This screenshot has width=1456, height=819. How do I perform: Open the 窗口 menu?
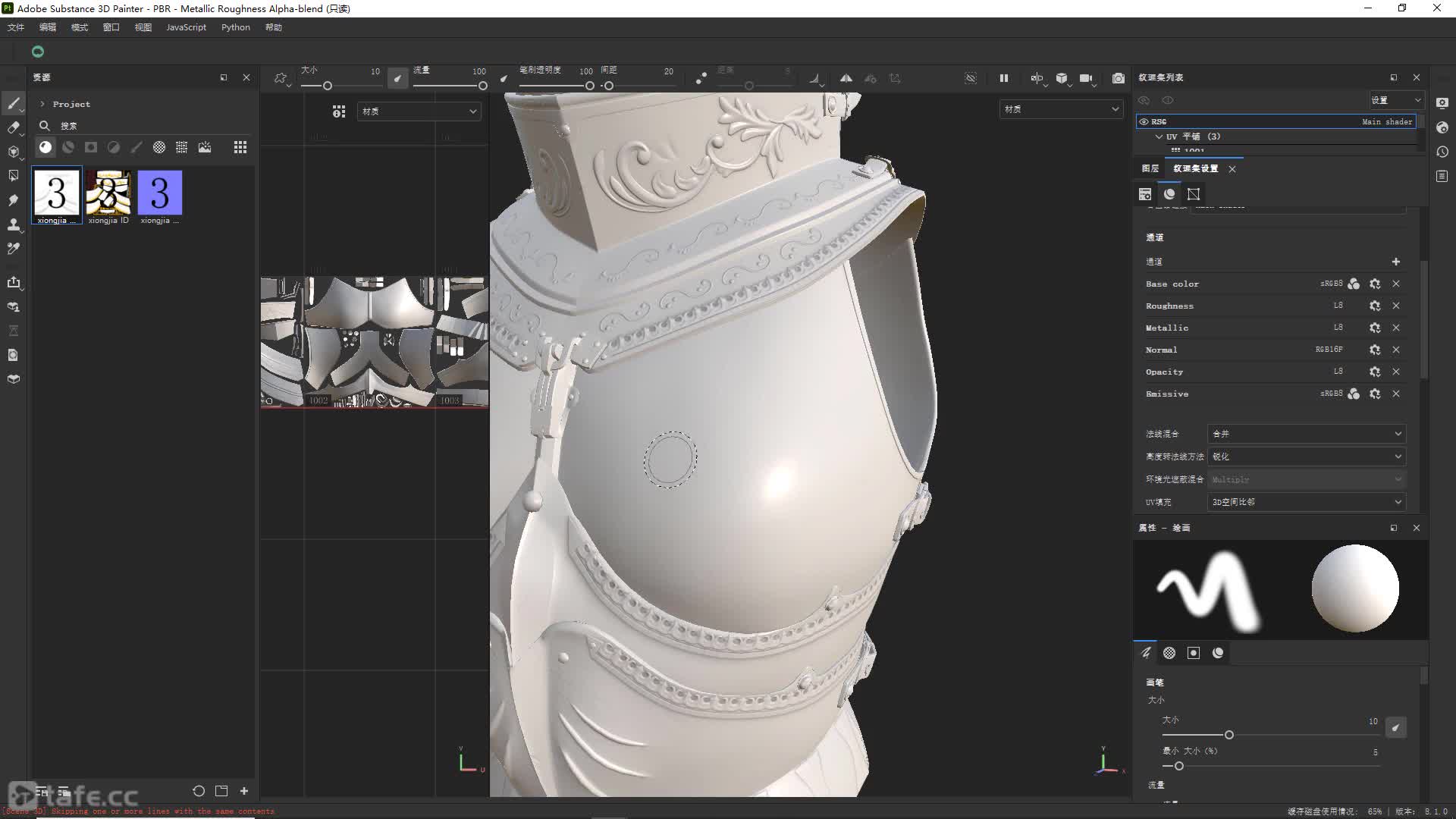pos(111,27)
